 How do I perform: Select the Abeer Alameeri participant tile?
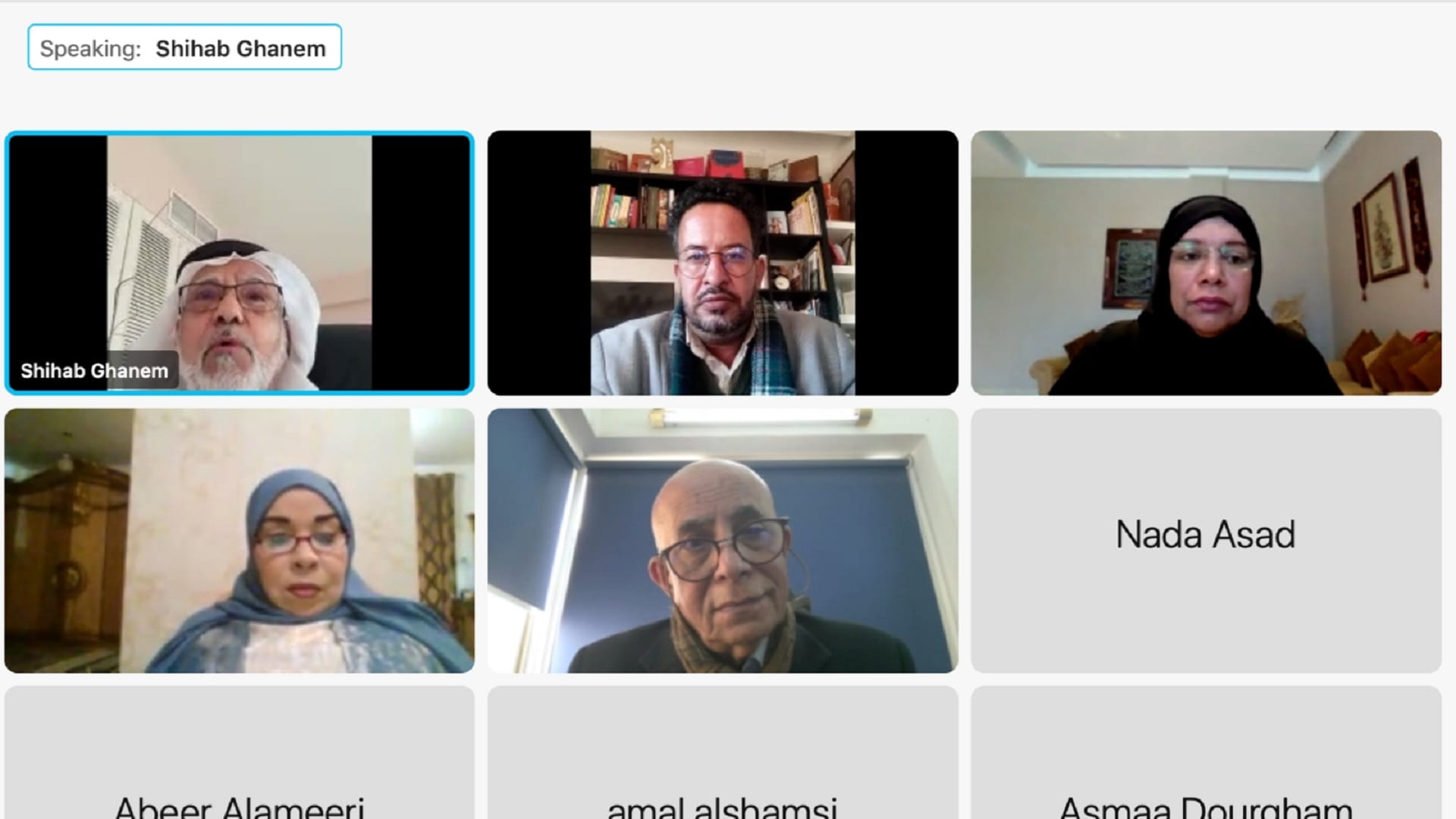coord(240,752)
